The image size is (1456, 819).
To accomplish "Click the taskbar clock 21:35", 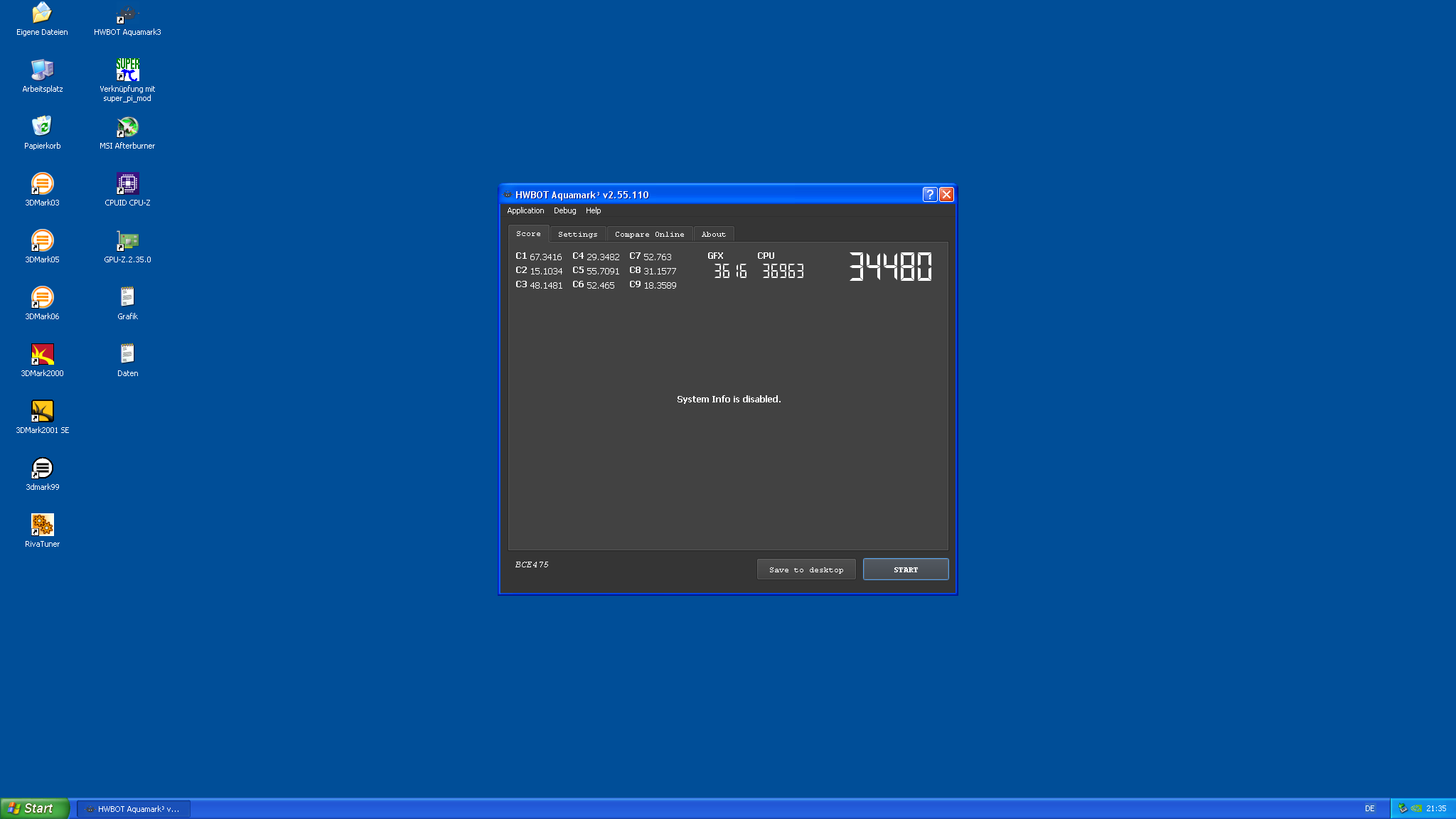I will (1436, 809).
